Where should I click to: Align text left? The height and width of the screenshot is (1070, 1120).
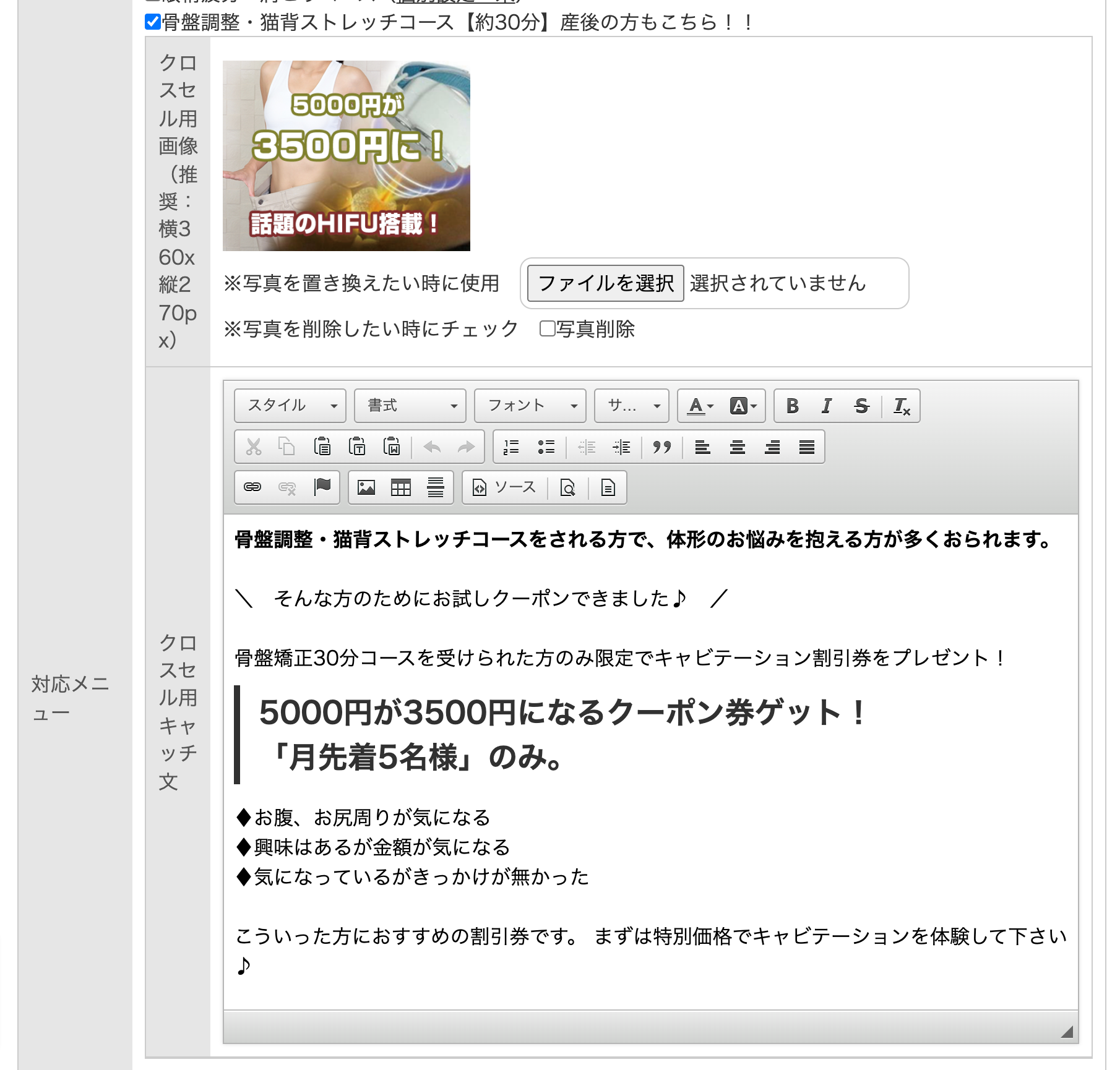point(702,447)
